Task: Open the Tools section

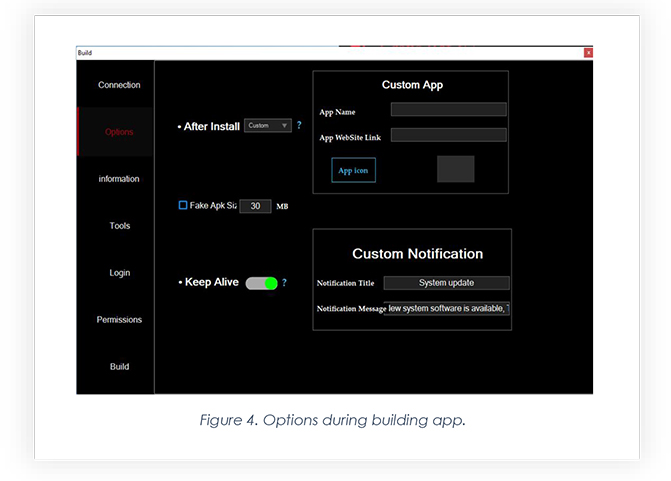Action: pos(119,226)
